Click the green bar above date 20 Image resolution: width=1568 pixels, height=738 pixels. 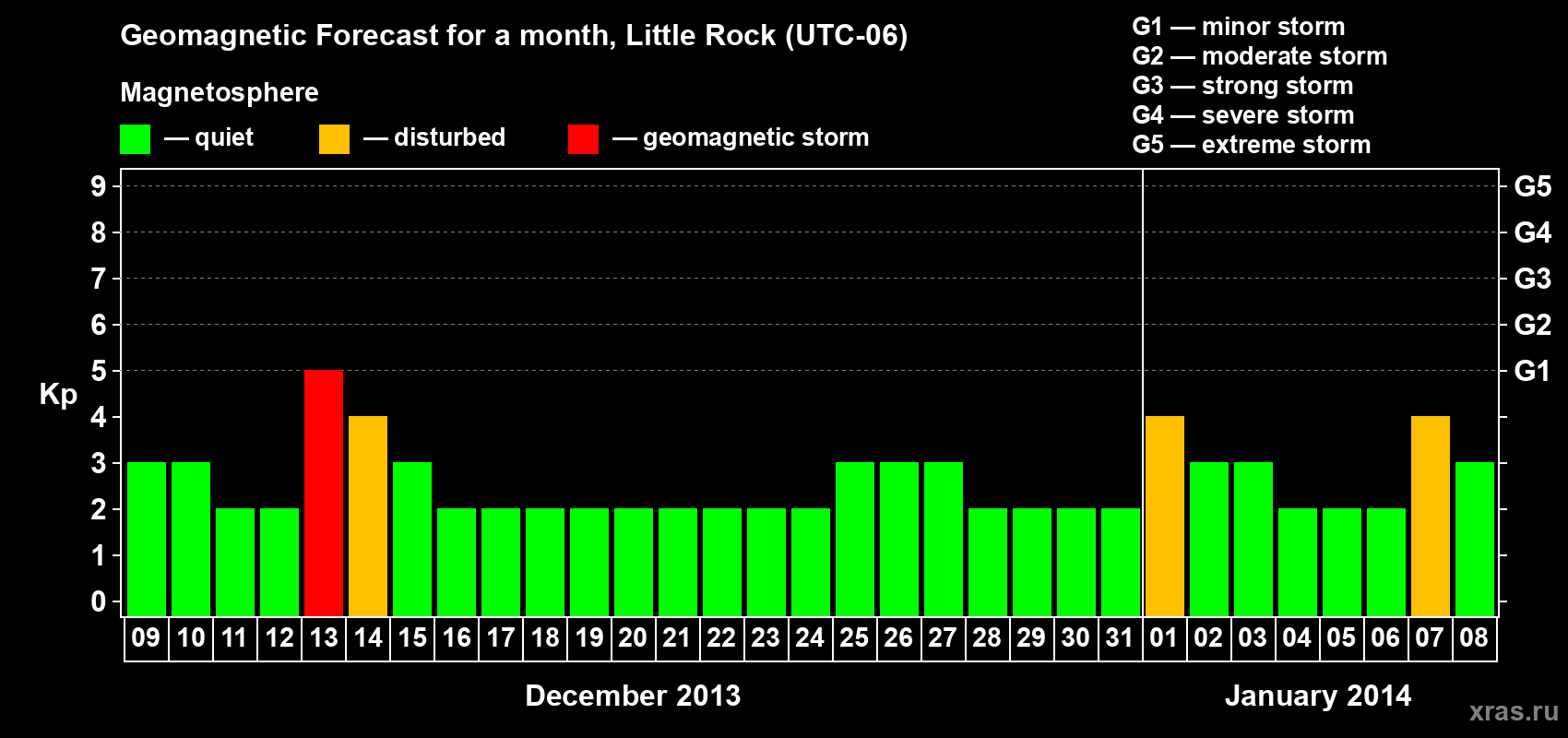[634, 563]
